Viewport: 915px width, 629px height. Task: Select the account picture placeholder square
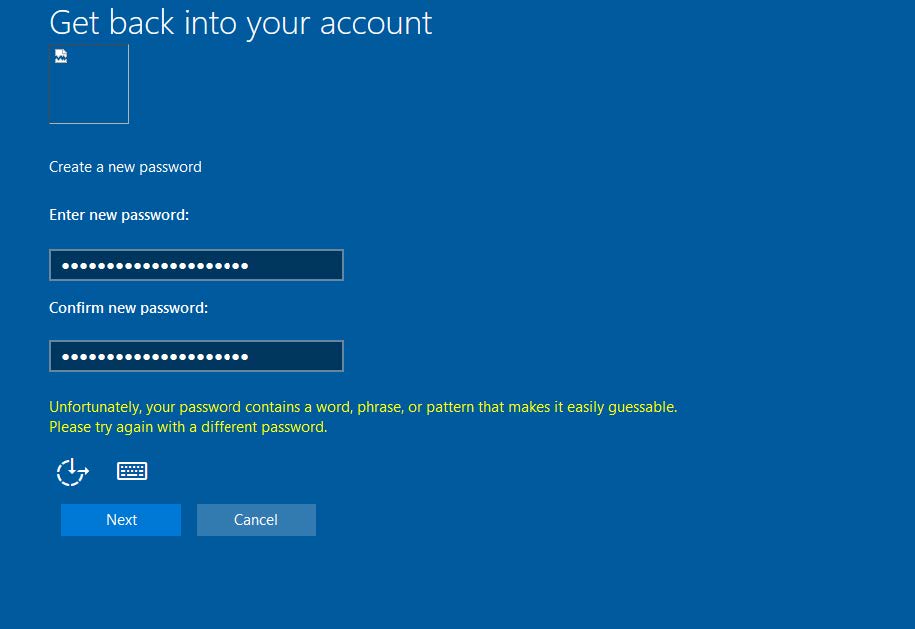pyautogui.click(x=88, y=84)
